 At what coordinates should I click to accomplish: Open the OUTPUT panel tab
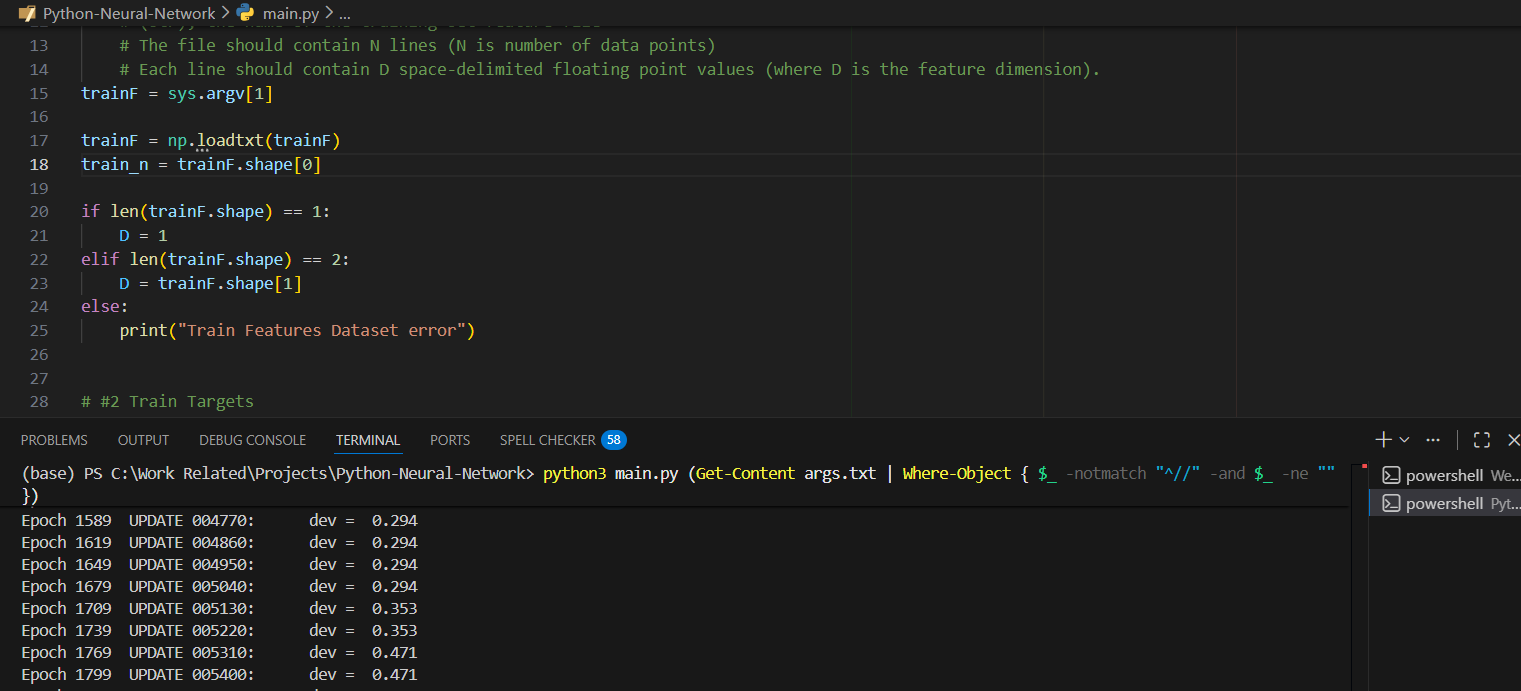143,440
